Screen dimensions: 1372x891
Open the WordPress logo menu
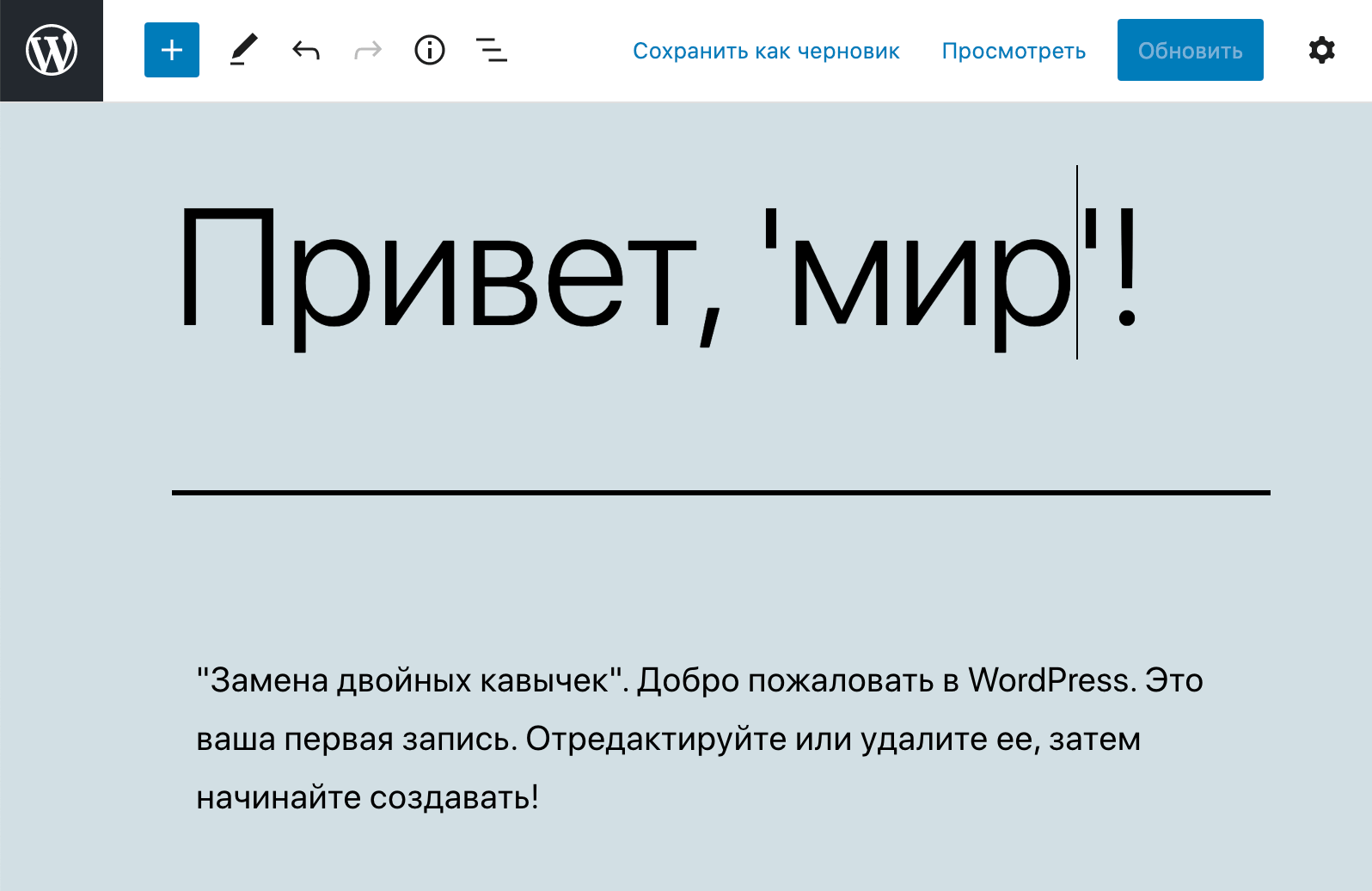(x=52, y=51)
